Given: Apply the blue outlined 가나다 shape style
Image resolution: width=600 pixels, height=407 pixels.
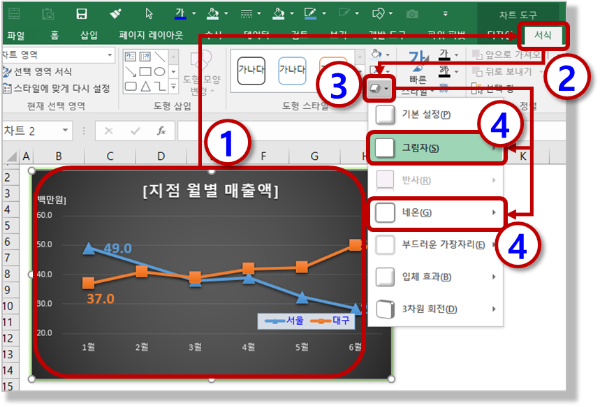Looking at the screenshot, I should (292, 70).
